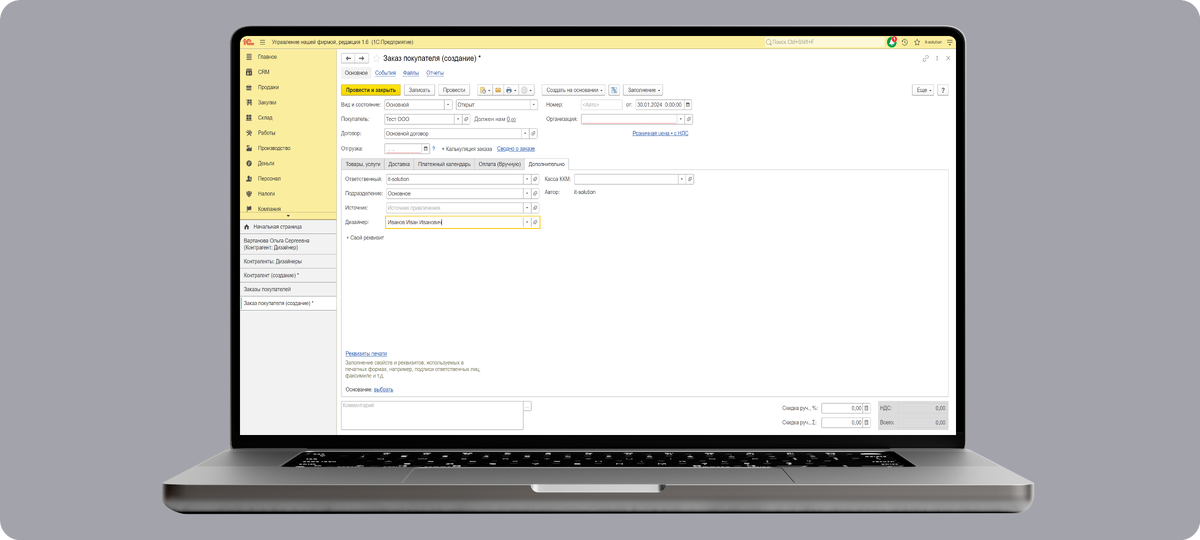Open calculator for Скидка руч., %
The width and height of the screenshot is (1200, 540).
pyautogui.click(x=868, y=408)
